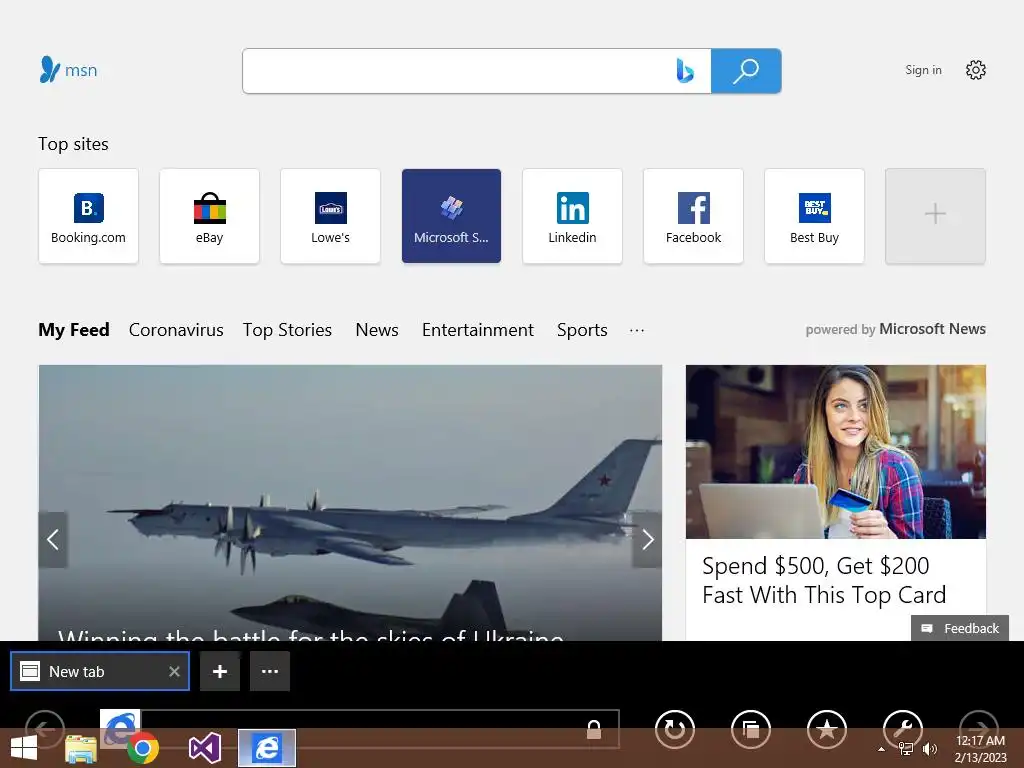The height and width of the screenshot is (768, 1024).
Task: Go to previous carousel story
Action: pos(53,539)
